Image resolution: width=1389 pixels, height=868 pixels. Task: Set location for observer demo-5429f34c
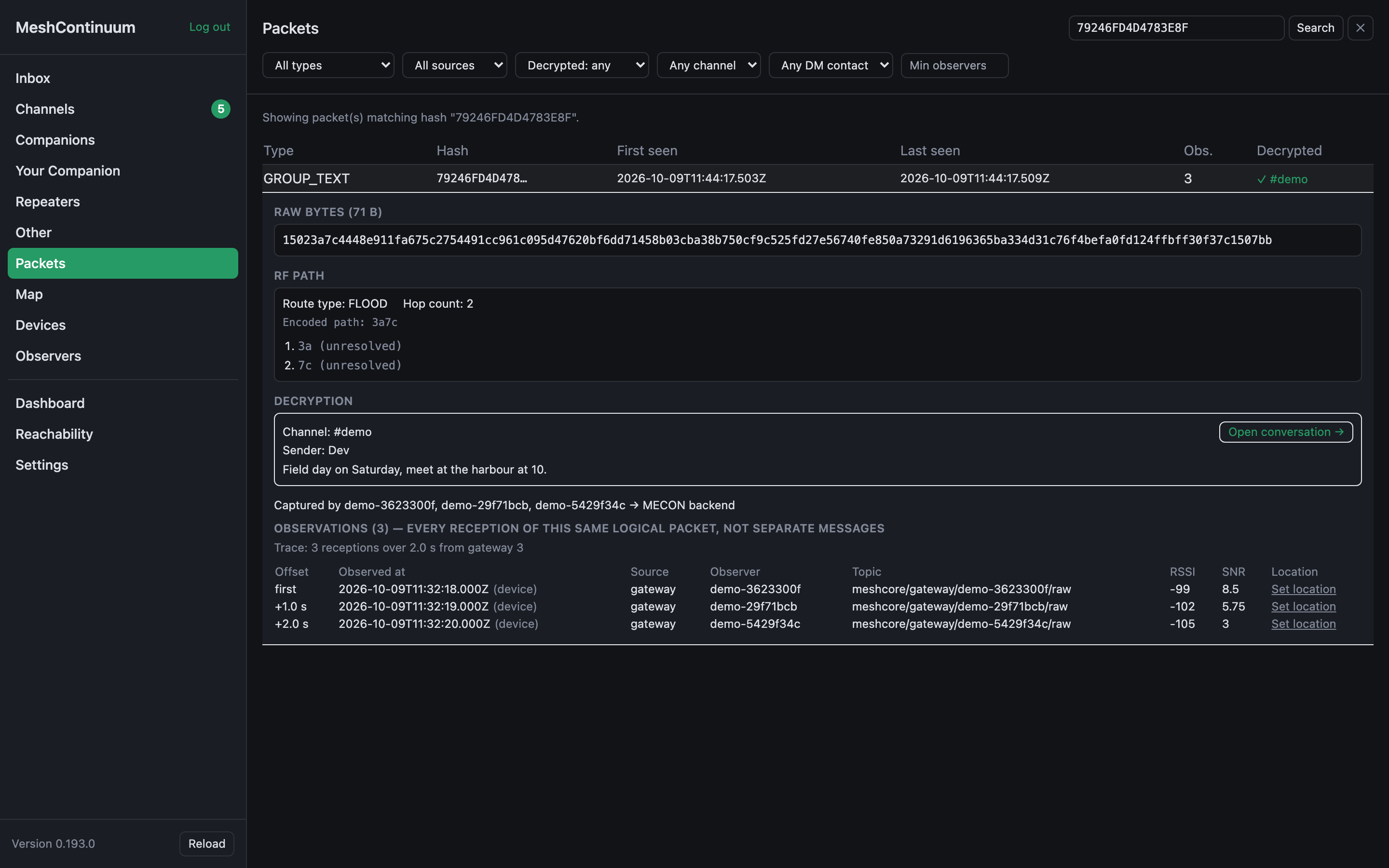pyautogui.click(x=1303, y=624)
